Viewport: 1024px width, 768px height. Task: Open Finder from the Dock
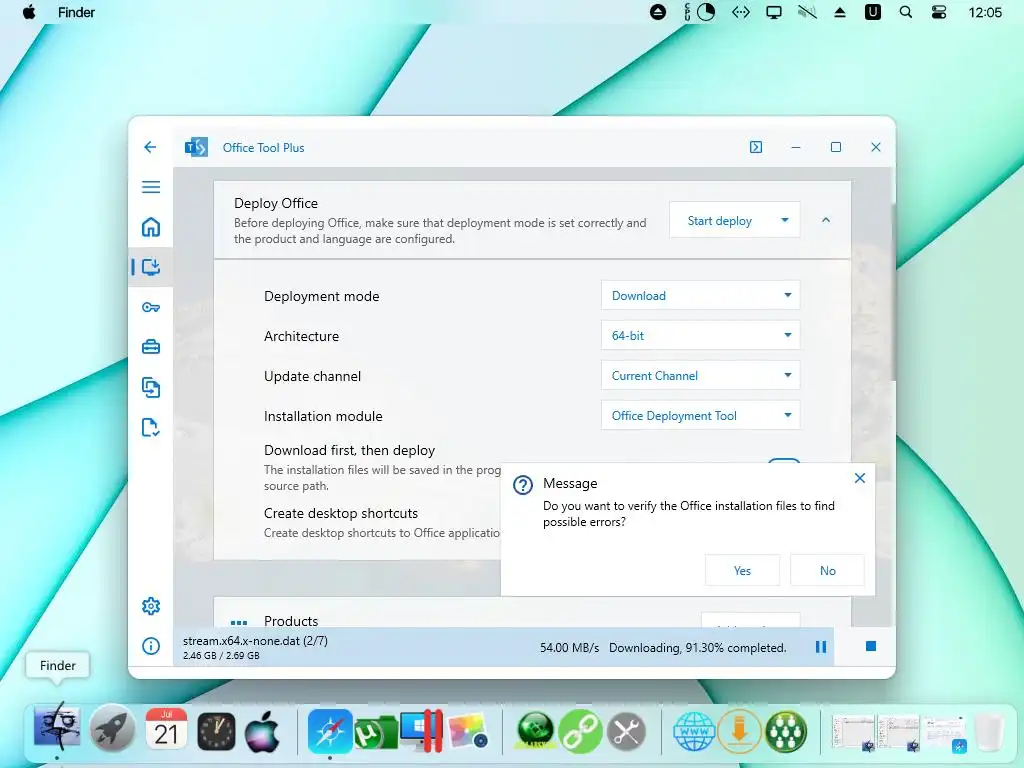click(x=57, y=729)
